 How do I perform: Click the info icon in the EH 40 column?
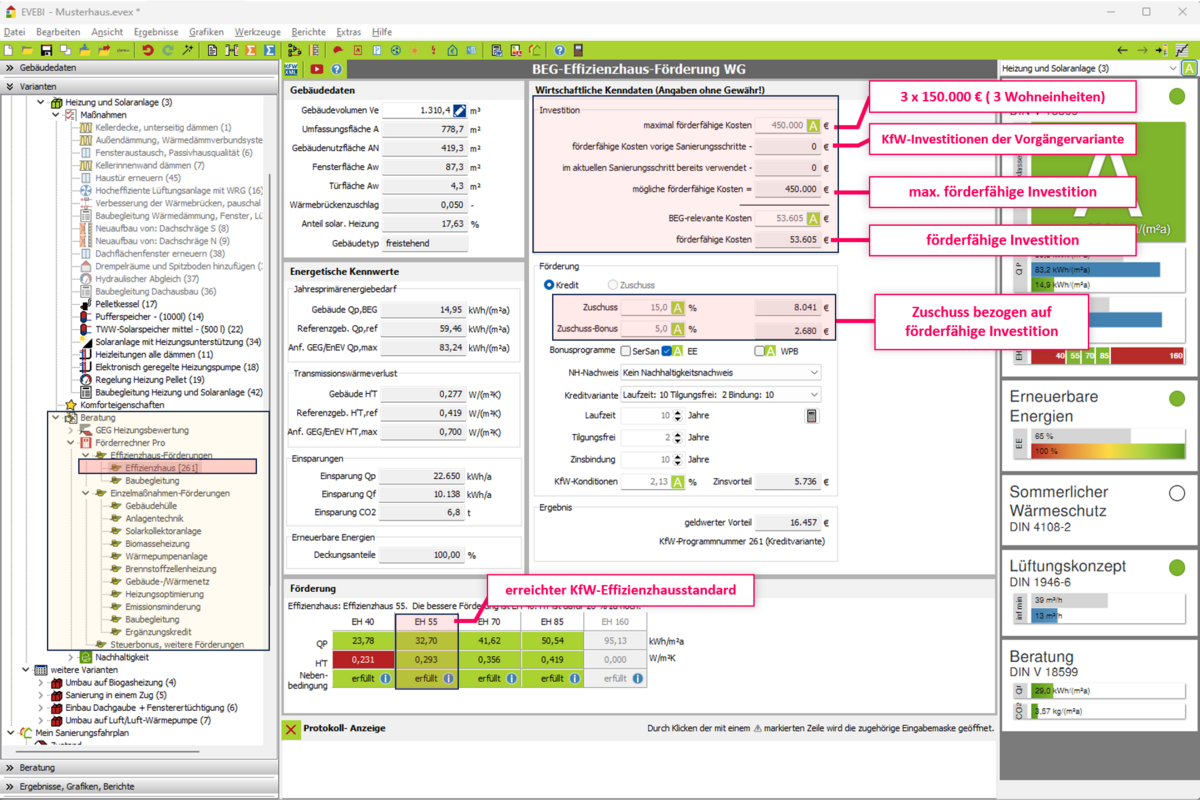click(x=387, y=678)
